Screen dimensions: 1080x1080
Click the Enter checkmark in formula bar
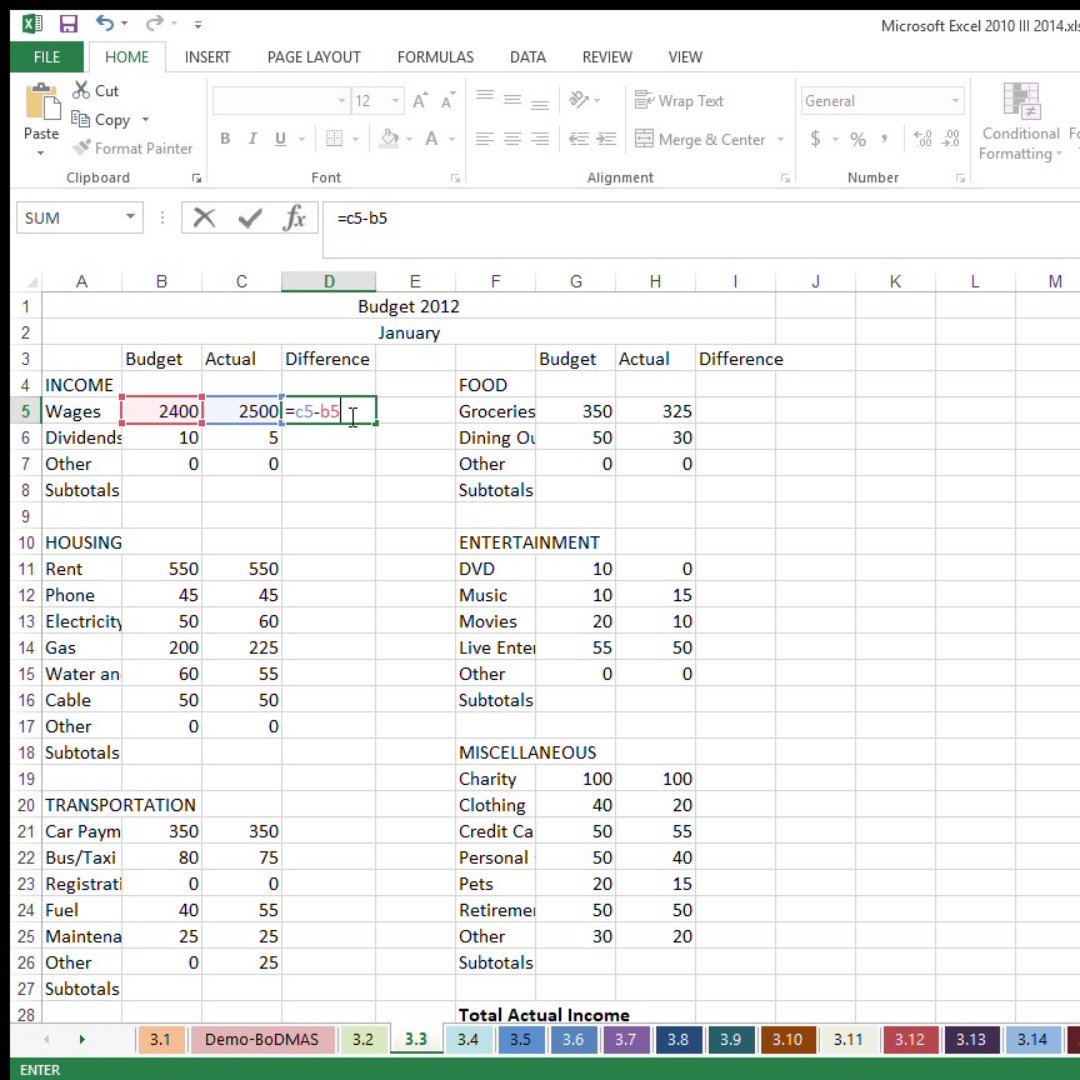click(249, 218)
